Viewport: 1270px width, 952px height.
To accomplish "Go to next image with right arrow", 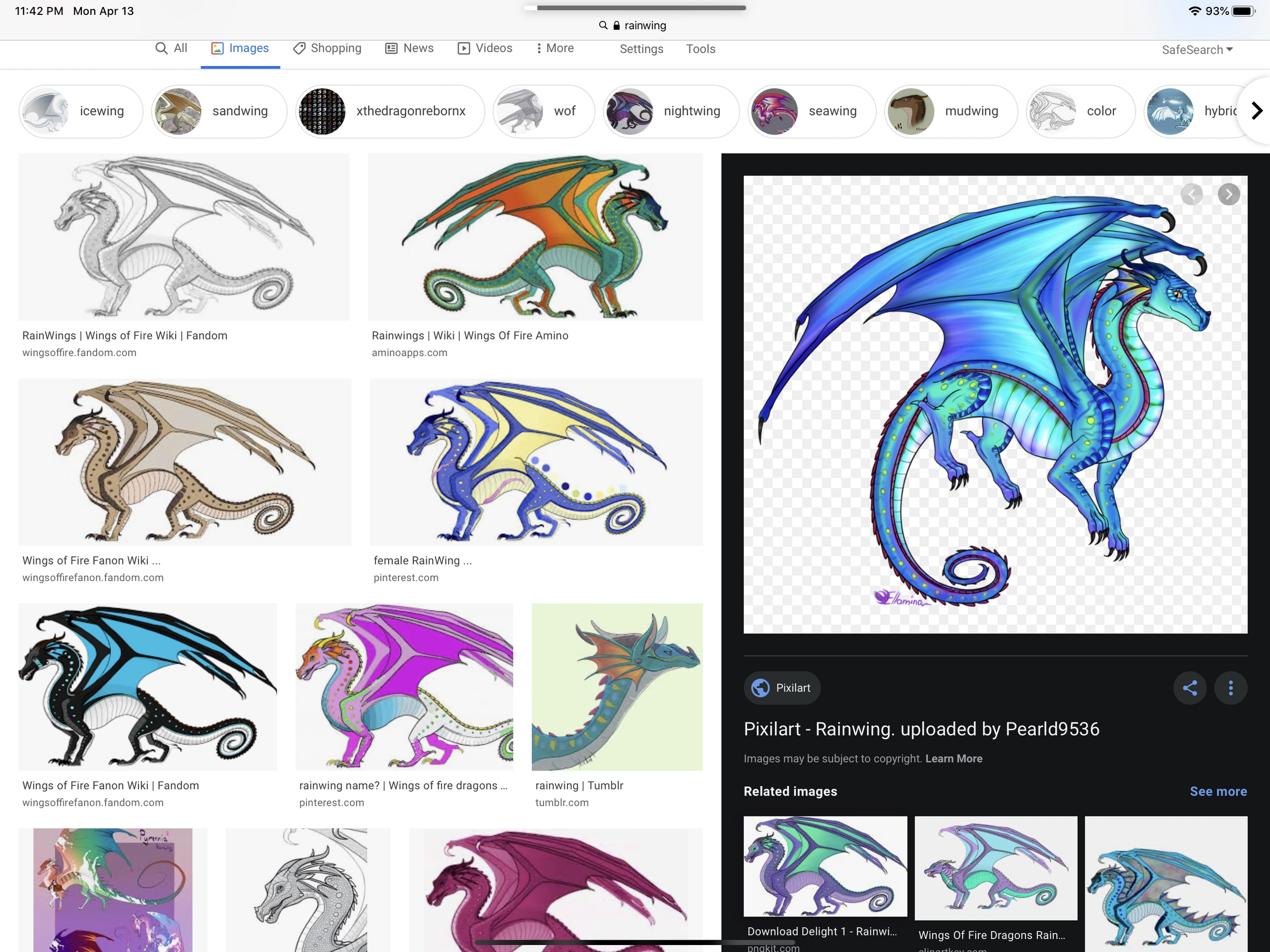I will tap(1228, 194).
